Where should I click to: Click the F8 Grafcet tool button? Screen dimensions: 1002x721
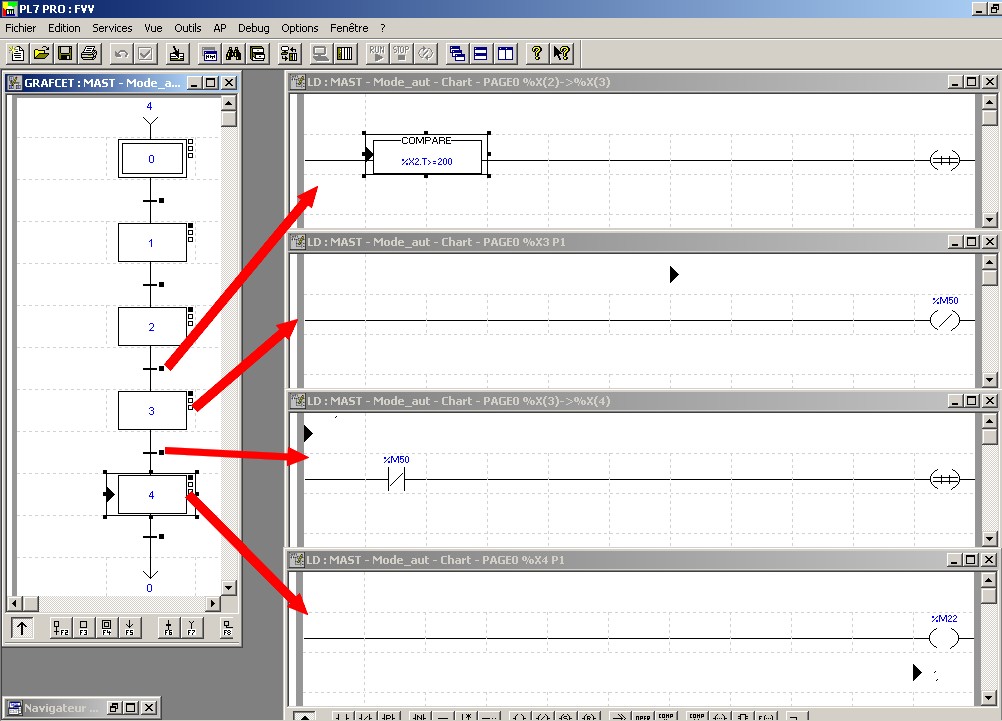coord(227,628)
